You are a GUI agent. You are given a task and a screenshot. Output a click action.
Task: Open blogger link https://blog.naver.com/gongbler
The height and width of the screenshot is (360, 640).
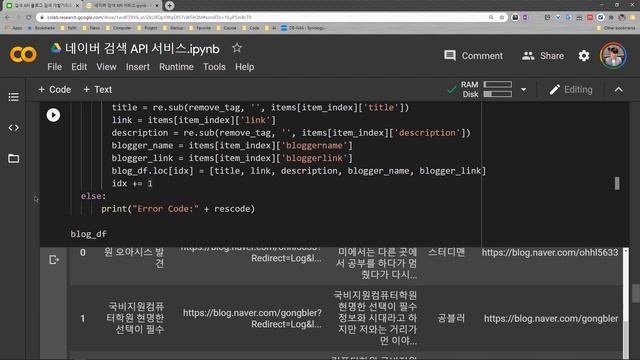coord(551,318)
